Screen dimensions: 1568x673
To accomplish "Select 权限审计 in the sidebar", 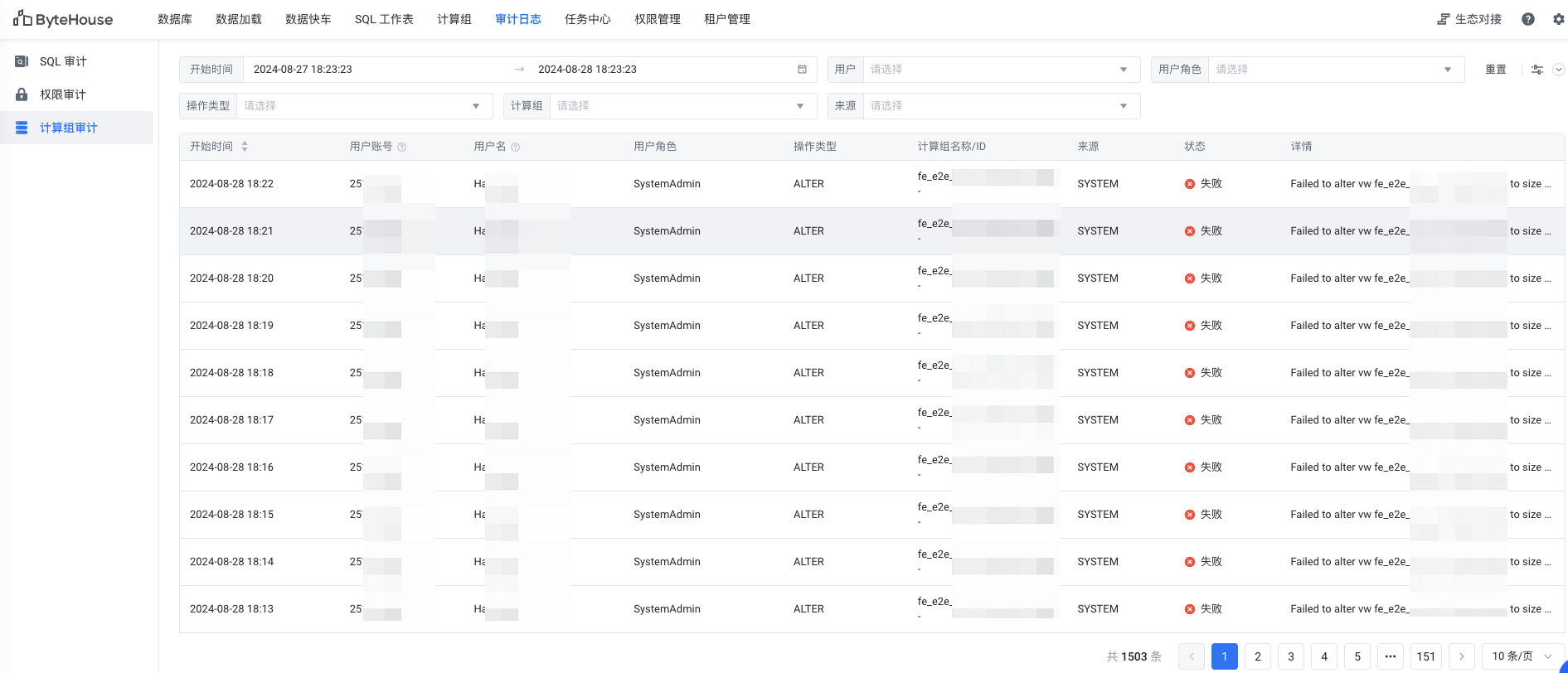I will [76, 94].
